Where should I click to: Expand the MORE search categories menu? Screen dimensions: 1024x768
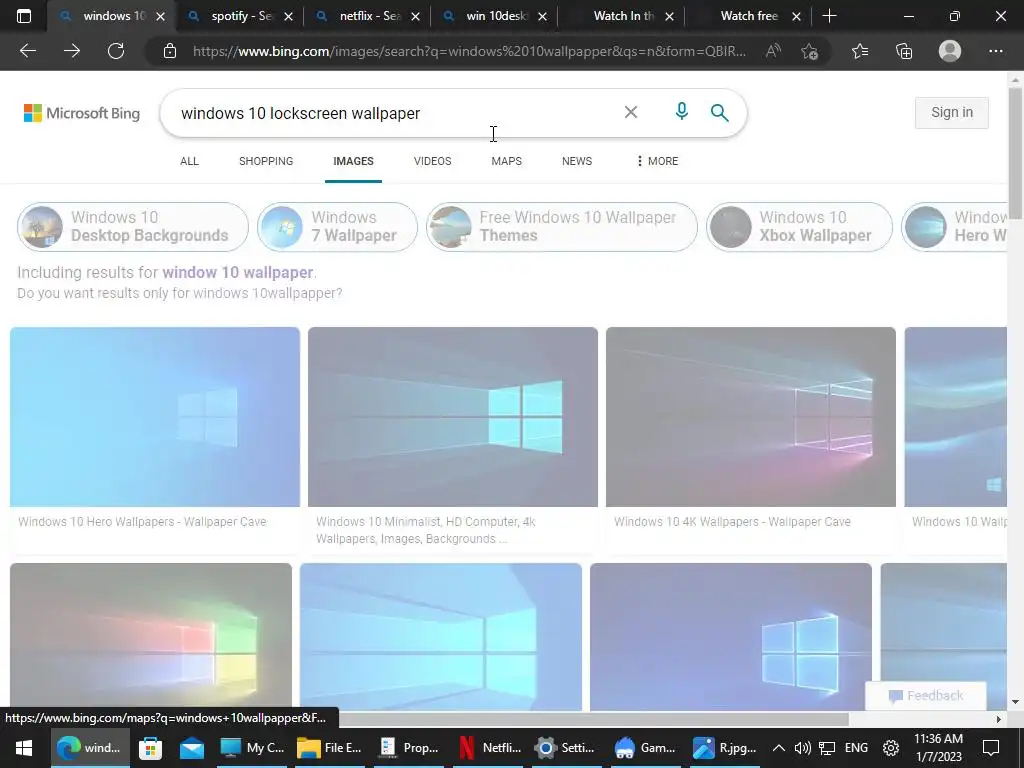[x=657, y=161]
